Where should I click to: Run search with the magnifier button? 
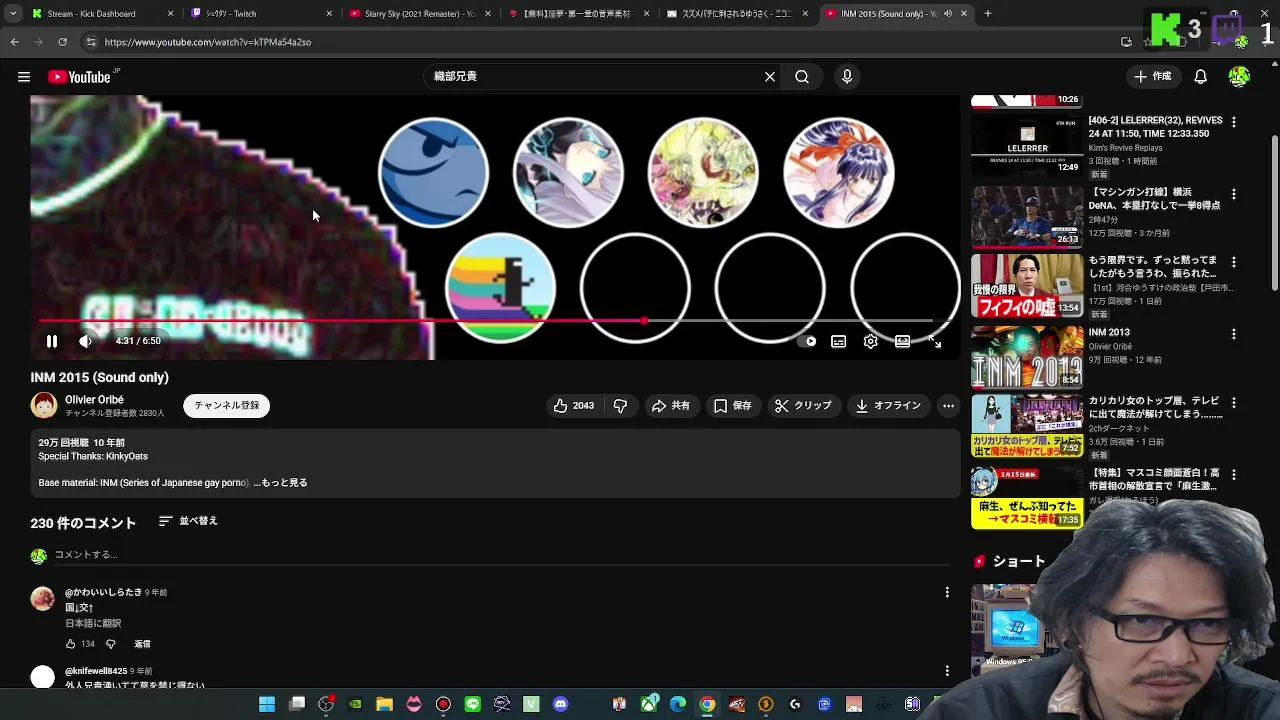tap(802, 77)
